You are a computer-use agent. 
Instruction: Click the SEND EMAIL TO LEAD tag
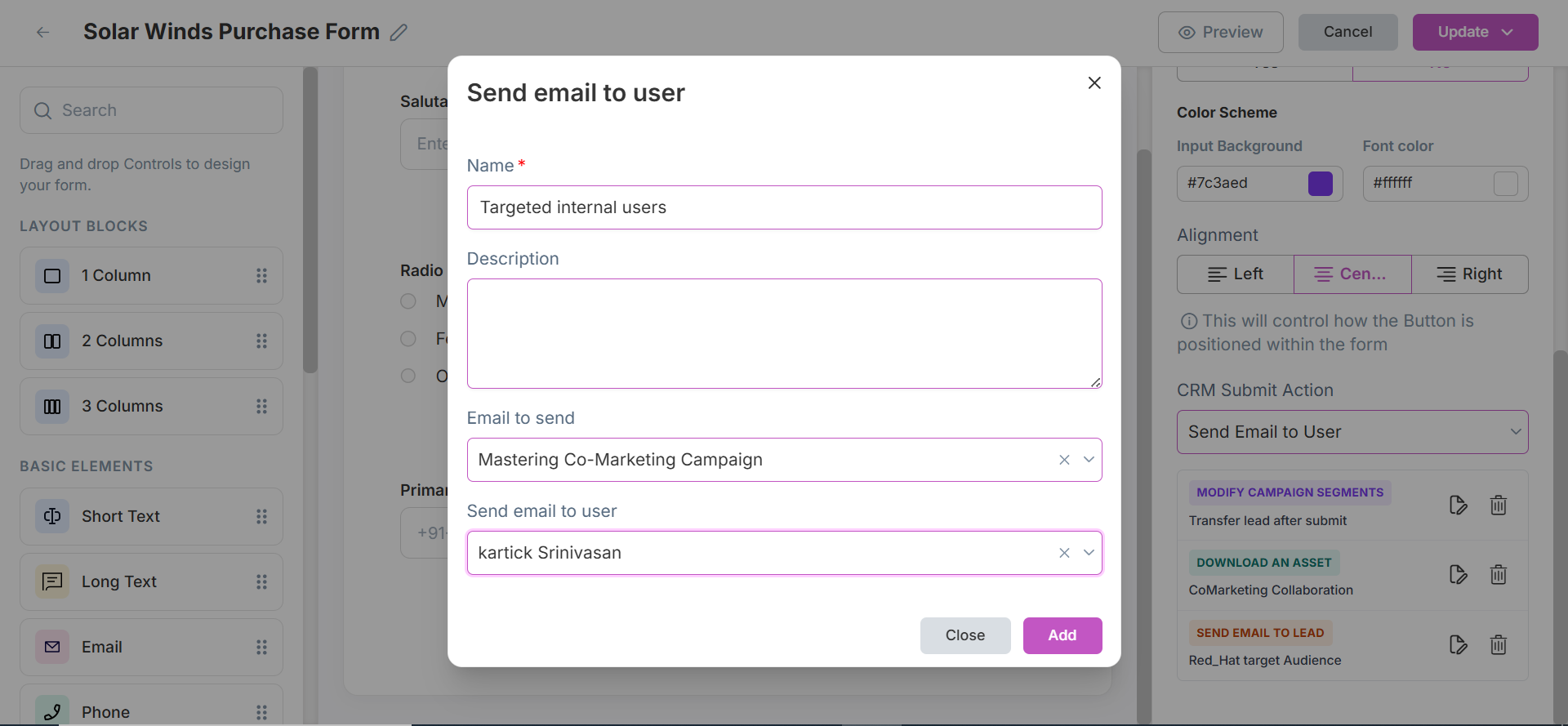(1260, 633)
